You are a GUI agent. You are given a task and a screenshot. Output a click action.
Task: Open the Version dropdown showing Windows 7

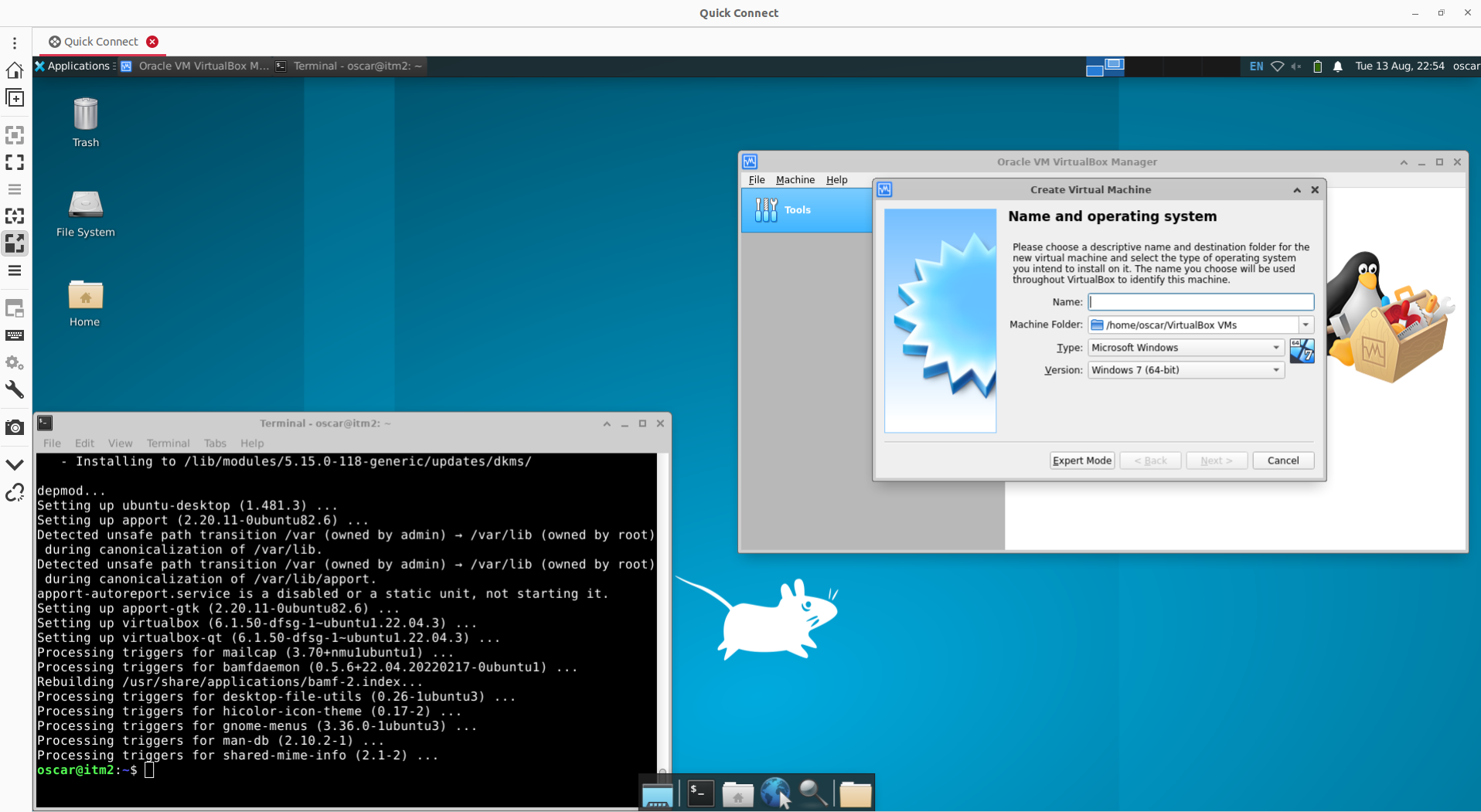click(x=1185, y=370)
